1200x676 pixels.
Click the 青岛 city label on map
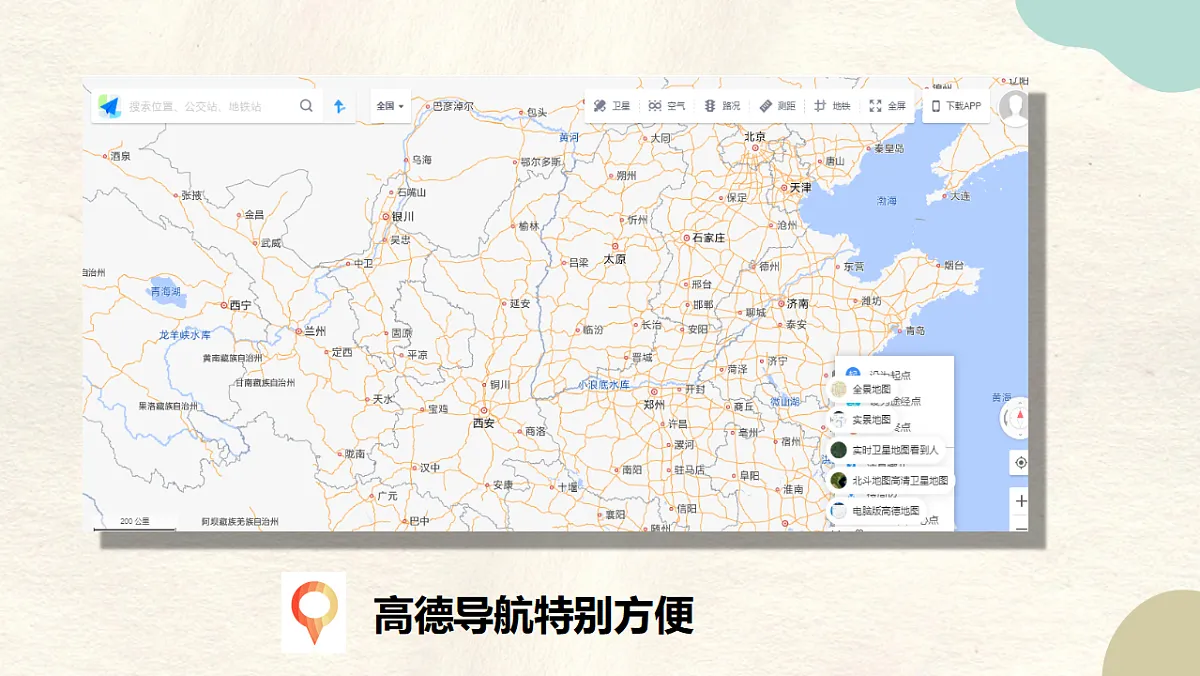pyautogui.click(x=915, y=331)
